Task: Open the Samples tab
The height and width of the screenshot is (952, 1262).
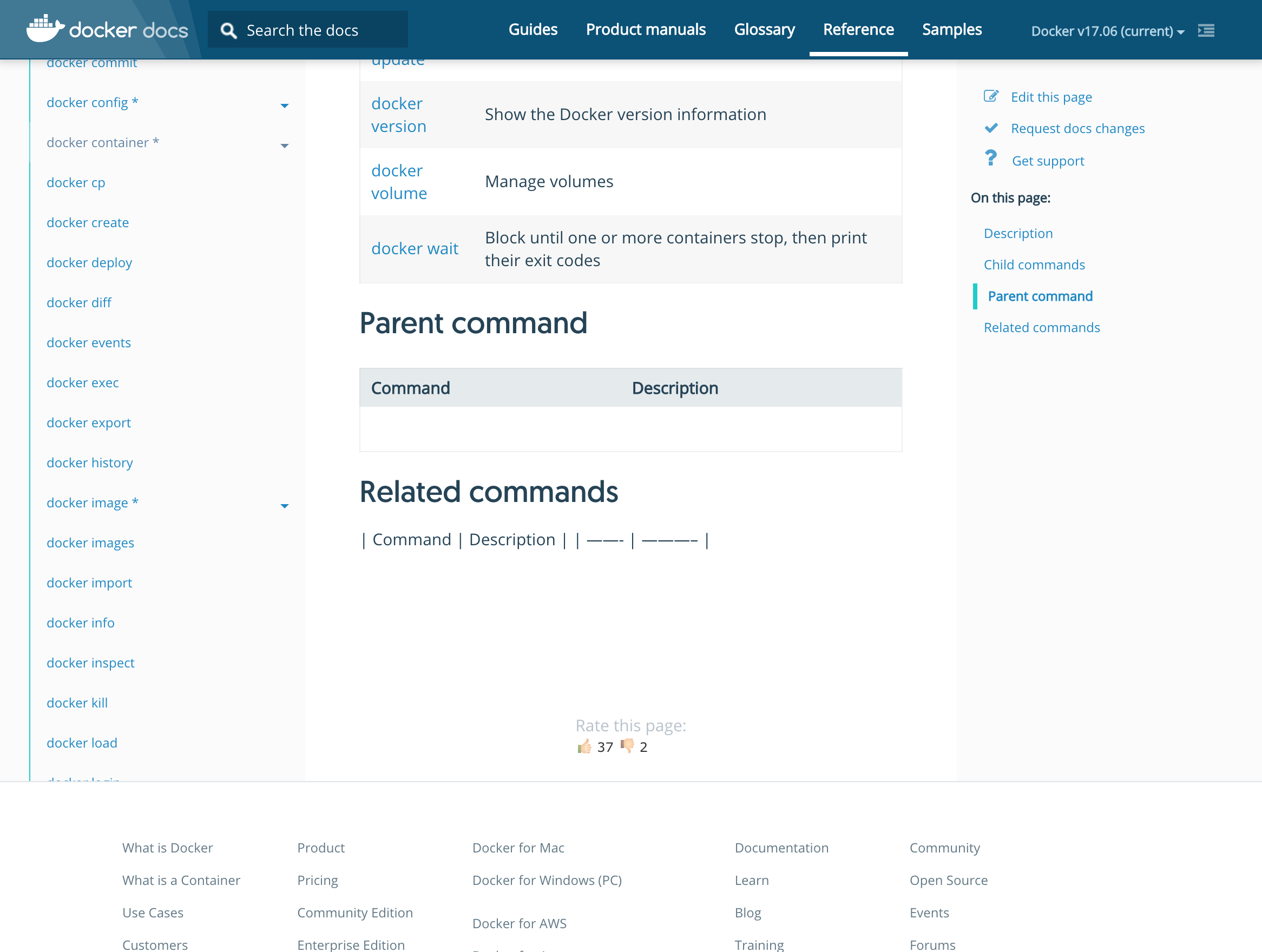Action: pyautogui.click(x=951, y=30)
